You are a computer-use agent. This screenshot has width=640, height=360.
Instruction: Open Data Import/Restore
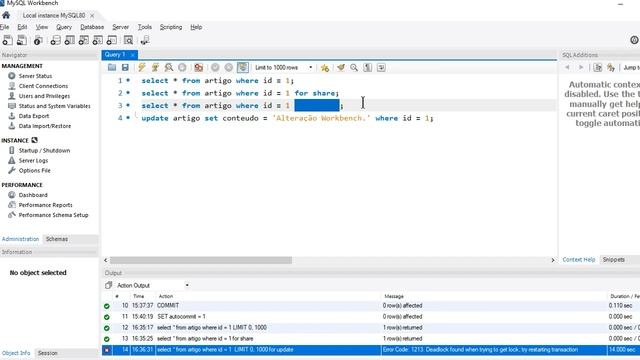click(x=44, y=126)
